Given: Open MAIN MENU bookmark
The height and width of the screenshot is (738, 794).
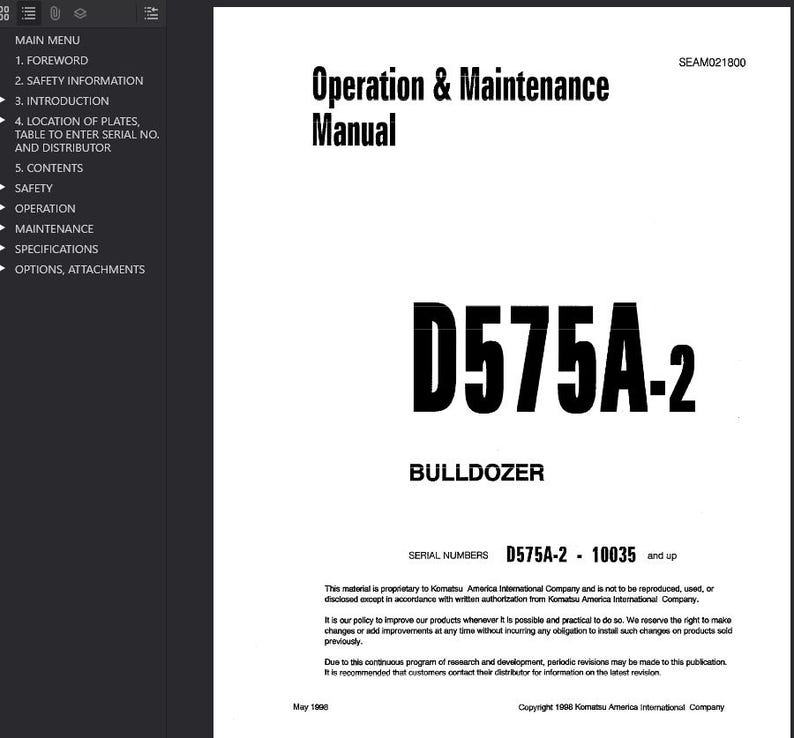Looking at the screenshot, I should pyautogui.click(x=47, y=40).
